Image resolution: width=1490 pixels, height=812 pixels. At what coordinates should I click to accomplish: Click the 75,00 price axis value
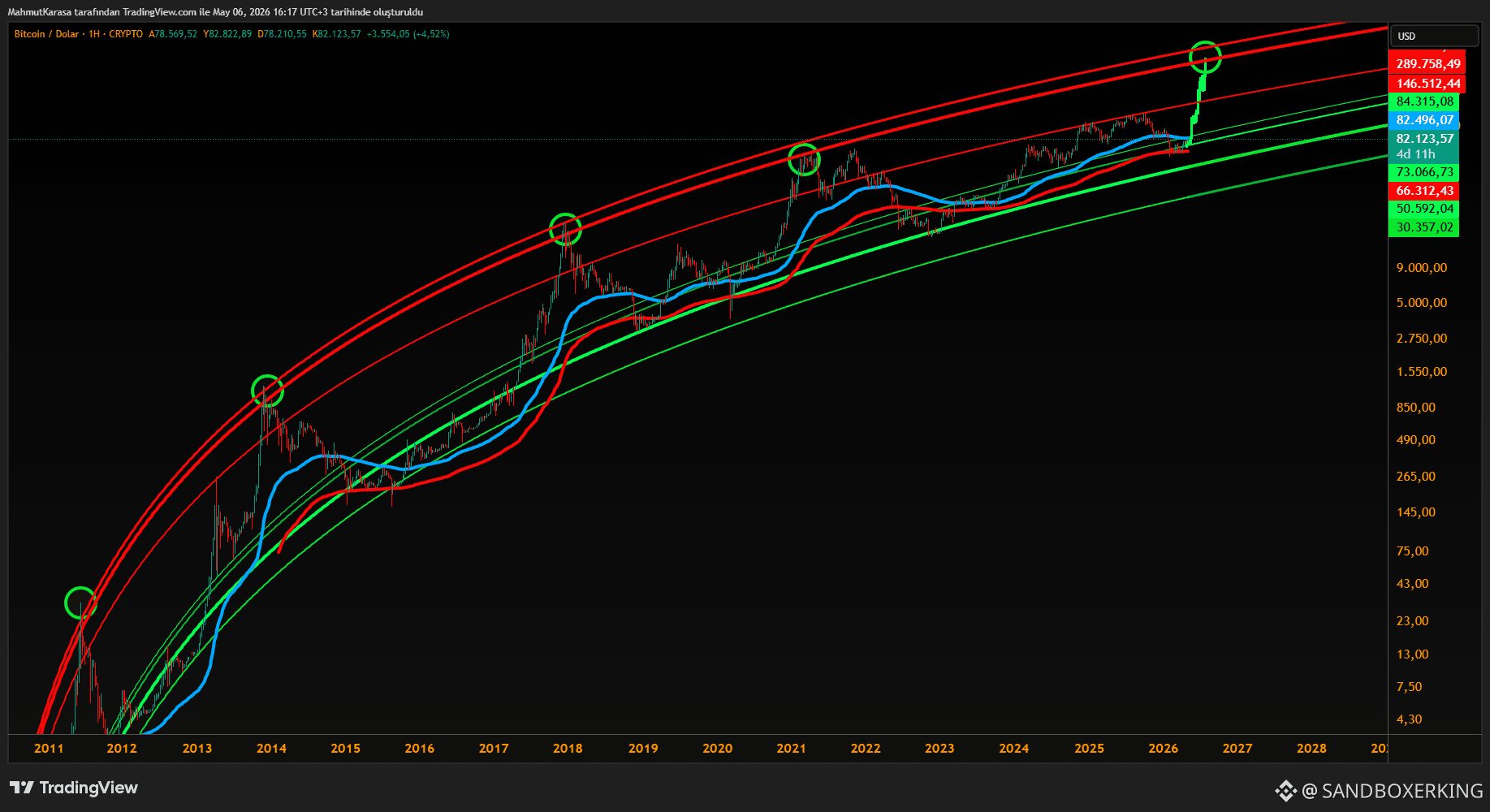[x=1413, y=551]
